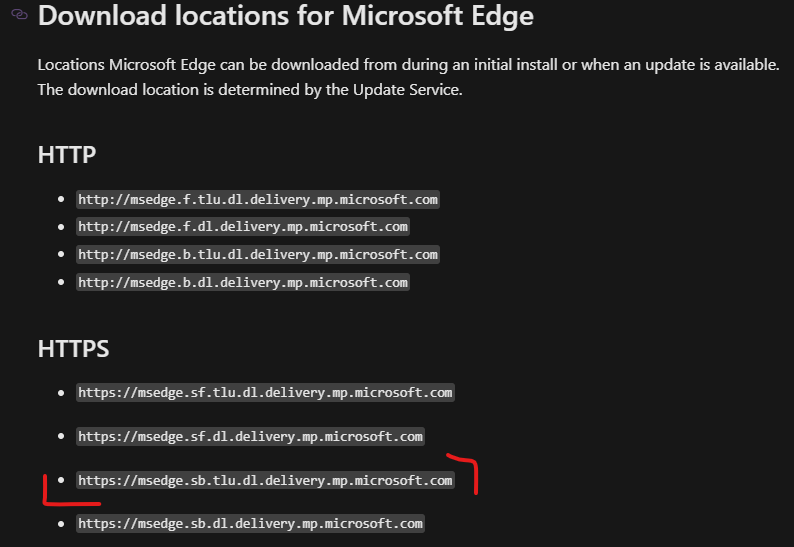
Task: Select the https://msedge.sb.dl.delivery.mp.microsoft.com URL
Action: pyautogui.click(x=250, y=523)
